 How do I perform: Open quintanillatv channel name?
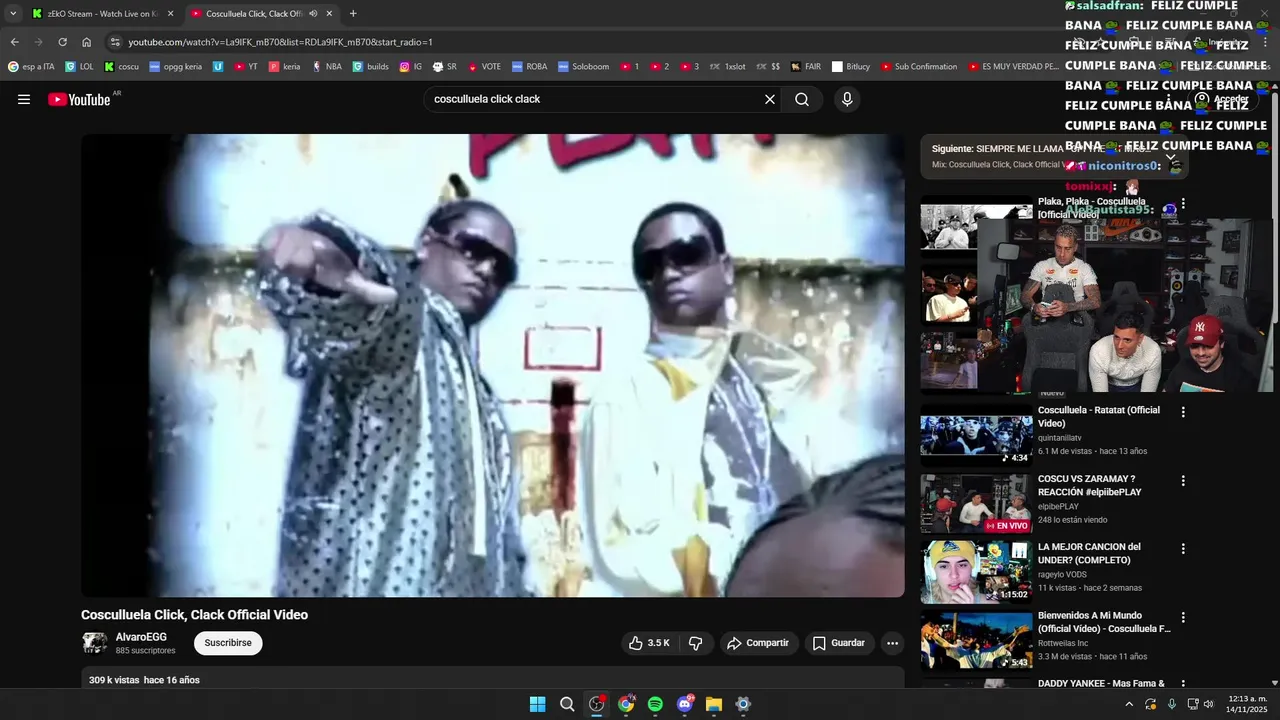click(x=1059, y=437)
